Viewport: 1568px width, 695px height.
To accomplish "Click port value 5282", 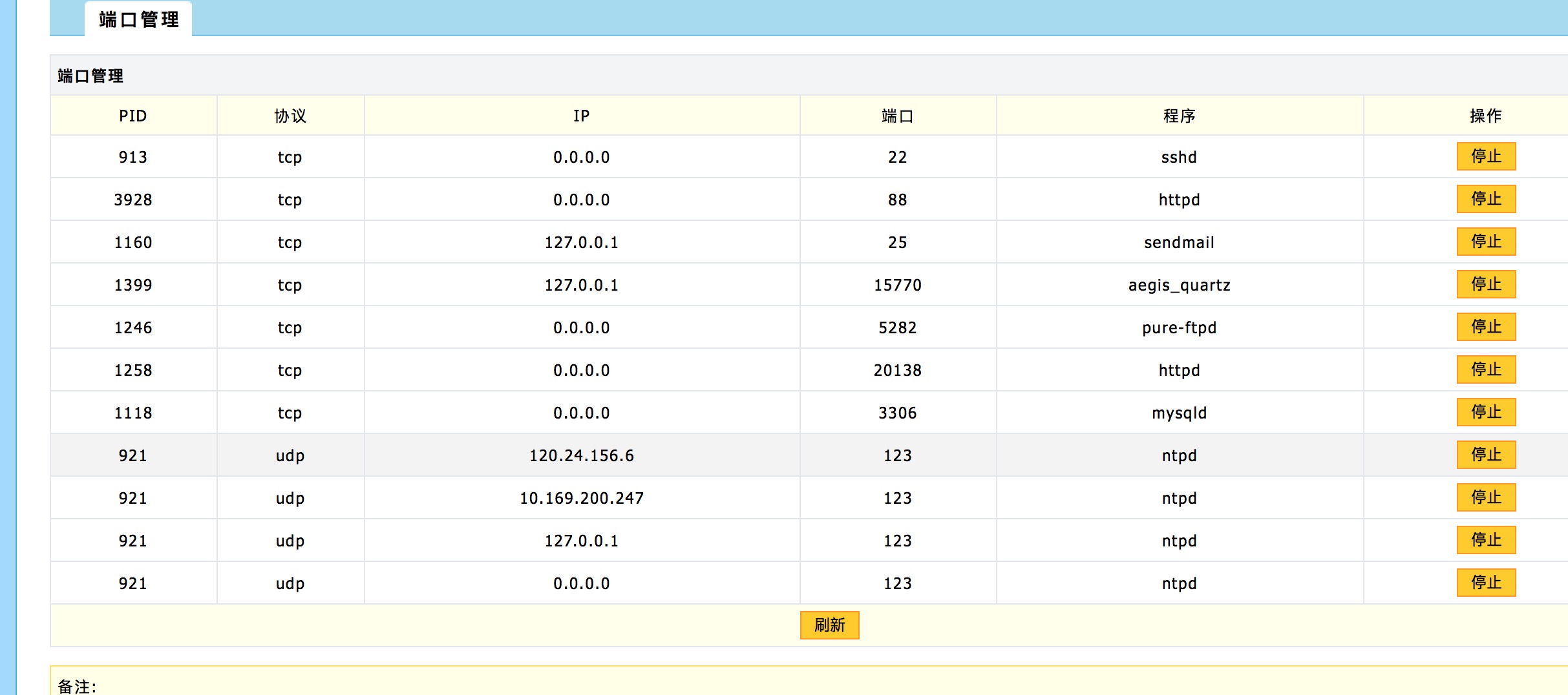I will click(x=898, y=327).
